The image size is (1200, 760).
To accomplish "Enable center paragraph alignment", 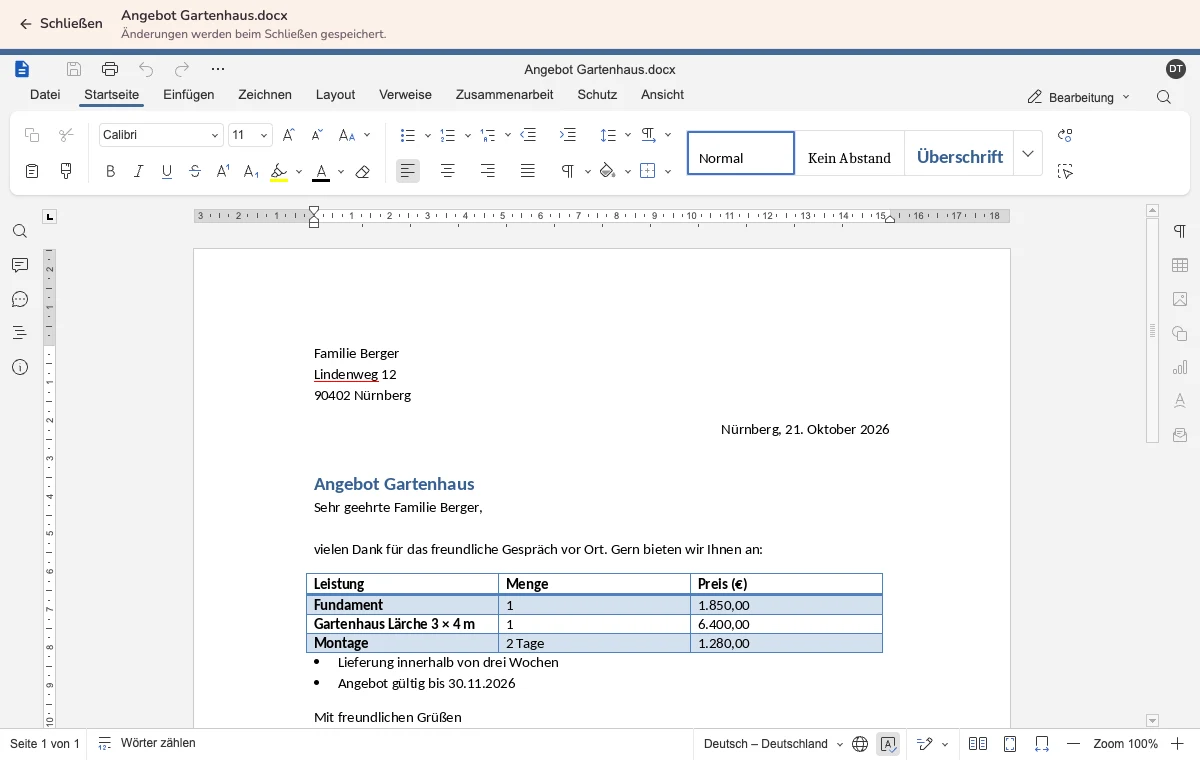I will click(x=448, y=171).
